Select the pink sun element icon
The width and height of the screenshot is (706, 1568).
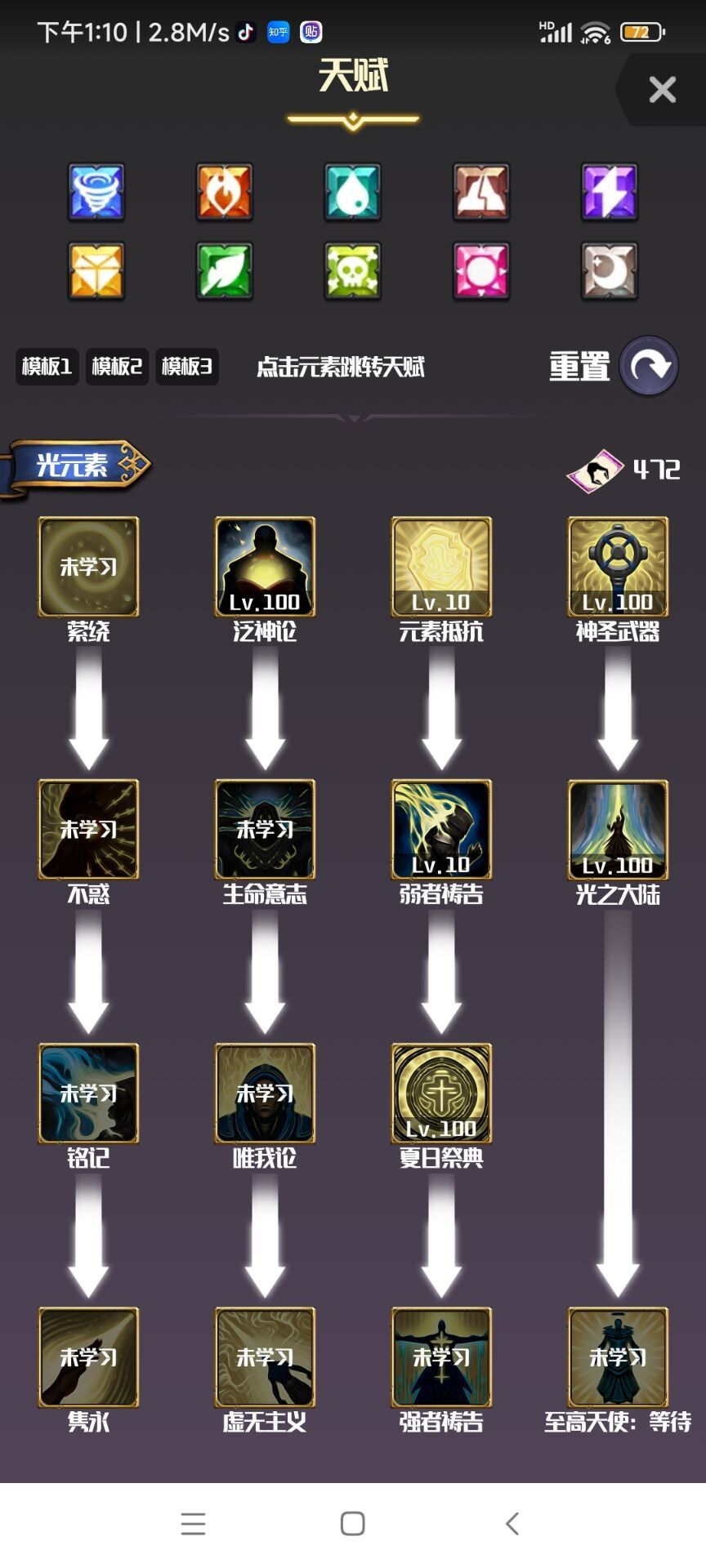pos(481,271)
